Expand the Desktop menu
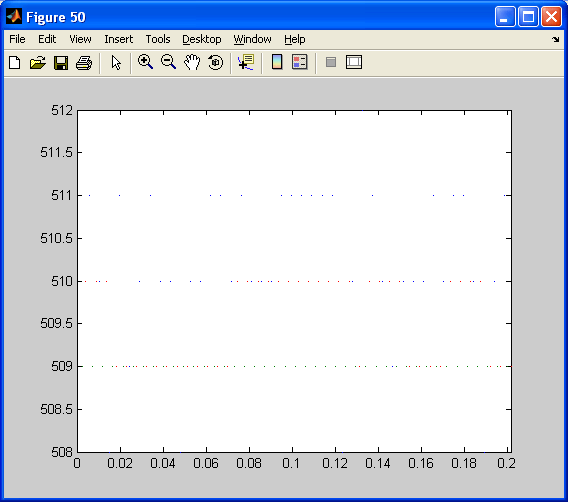568x502 pixels. click(201, 39)
